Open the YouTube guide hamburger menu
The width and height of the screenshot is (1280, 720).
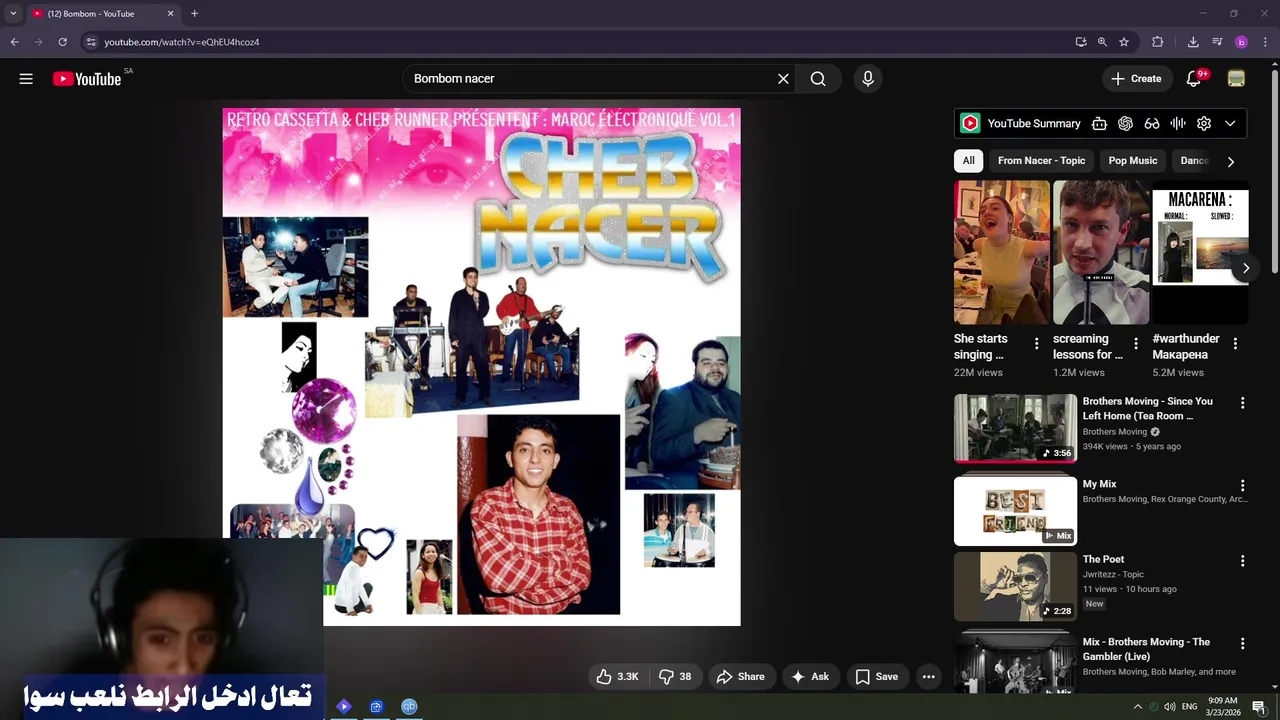pos(26,79)
